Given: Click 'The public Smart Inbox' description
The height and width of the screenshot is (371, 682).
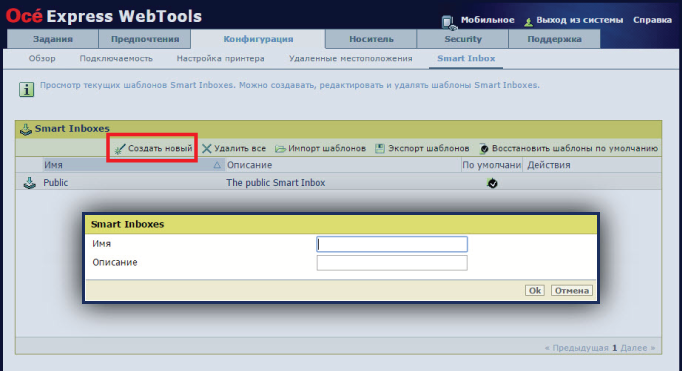Looking at the screenshot, I should (276, 183).
